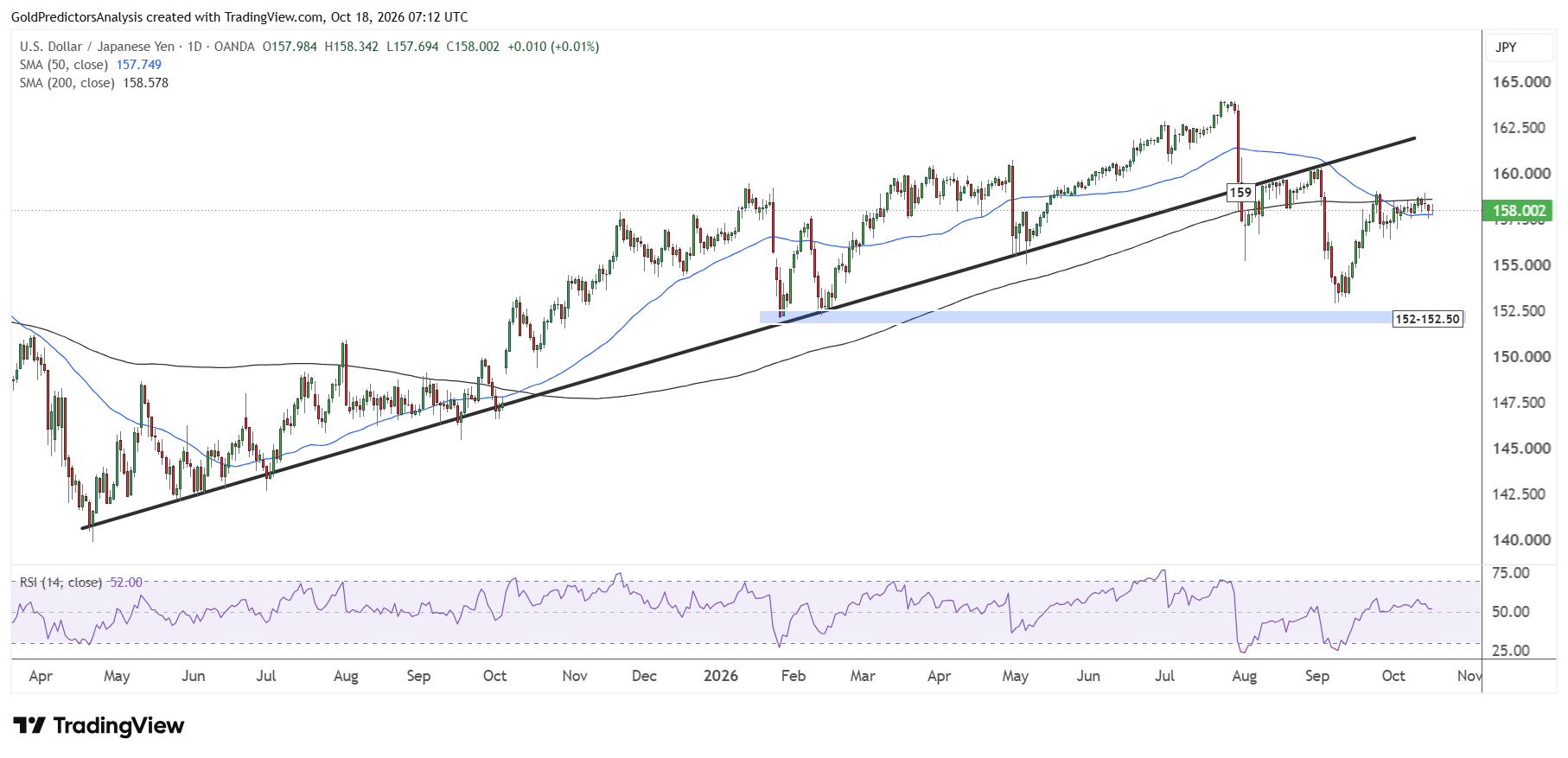Click the 150.000 price axis label
The width and height of the screenshot is (1568, 758).
click(1521, 357)
